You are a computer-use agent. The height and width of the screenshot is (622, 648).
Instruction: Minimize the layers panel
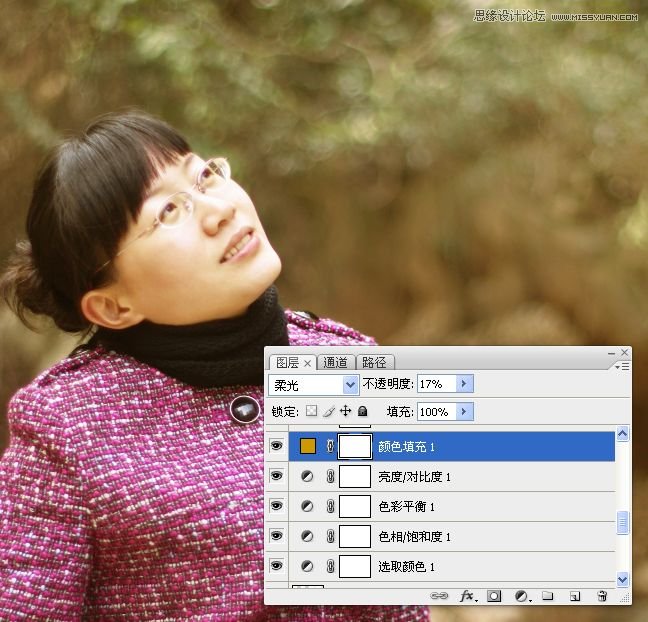611,353
